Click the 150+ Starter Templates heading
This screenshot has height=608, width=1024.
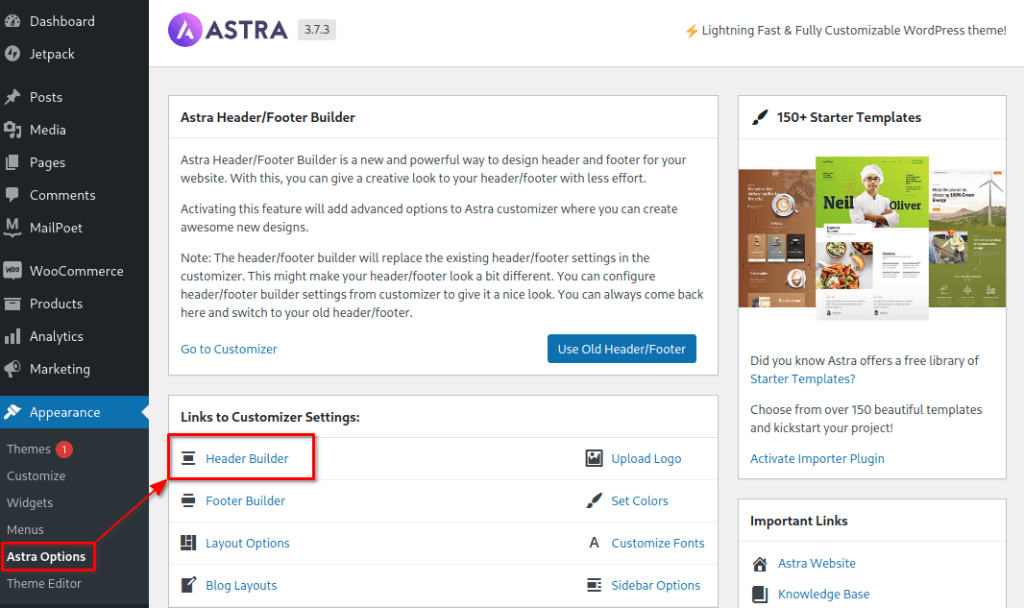849,118
